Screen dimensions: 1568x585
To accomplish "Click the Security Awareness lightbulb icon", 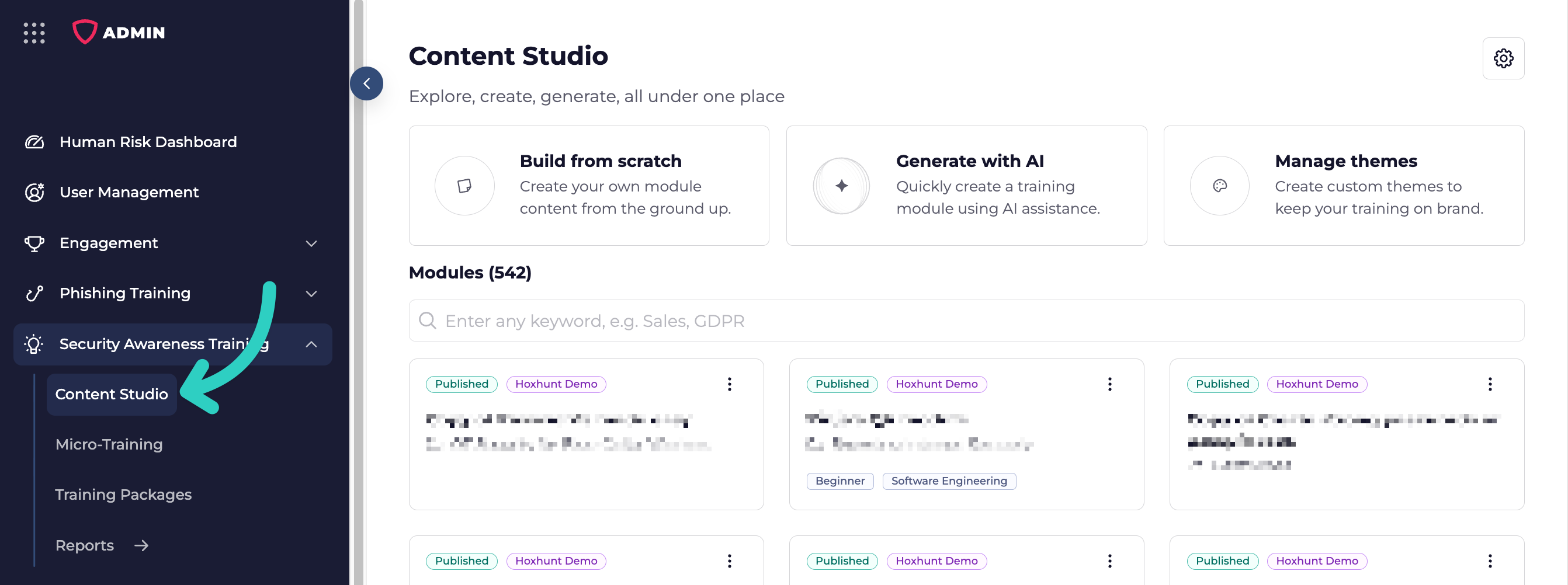I will [x=34, y=344].
